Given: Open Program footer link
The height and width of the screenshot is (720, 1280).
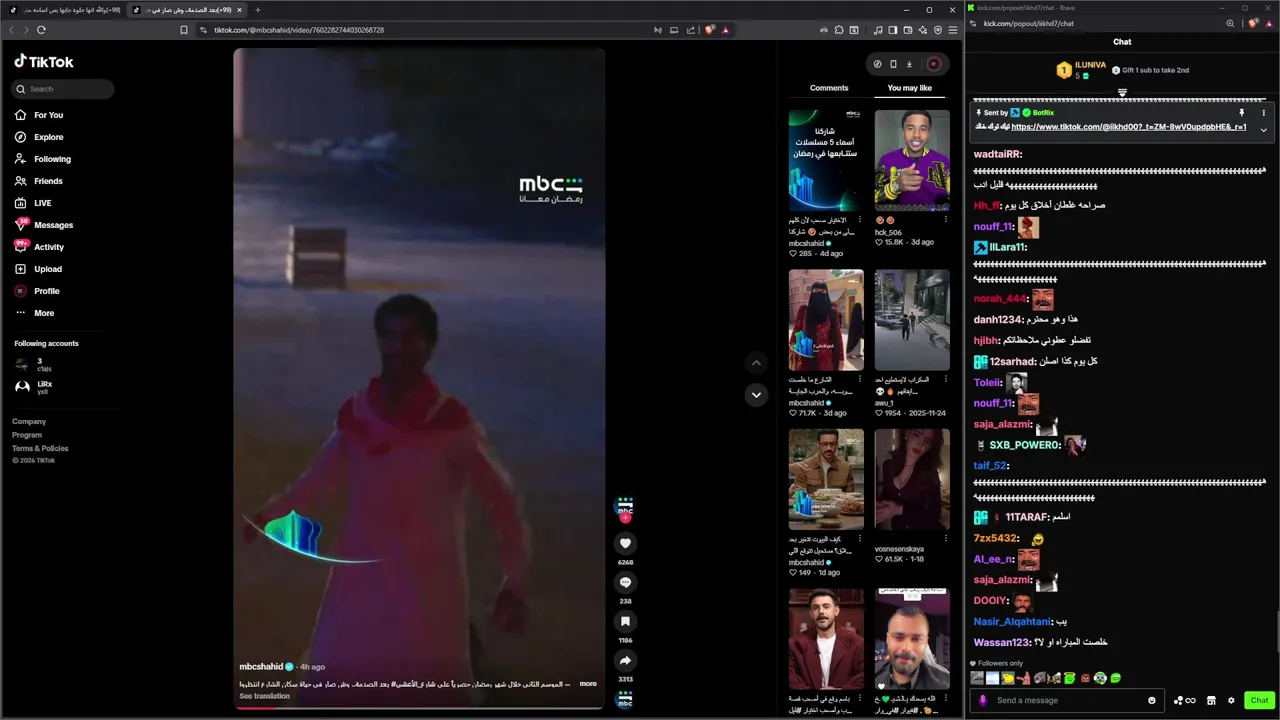Looking at the screenshot, I should [27, 435].
